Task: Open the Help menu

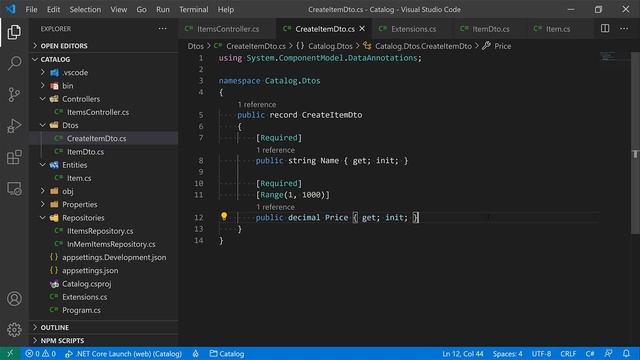Action: (226, 9)
